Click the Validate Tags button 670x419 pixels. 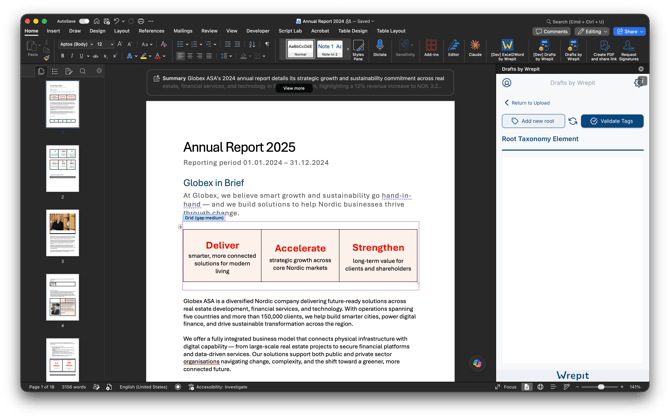[612, 121]
